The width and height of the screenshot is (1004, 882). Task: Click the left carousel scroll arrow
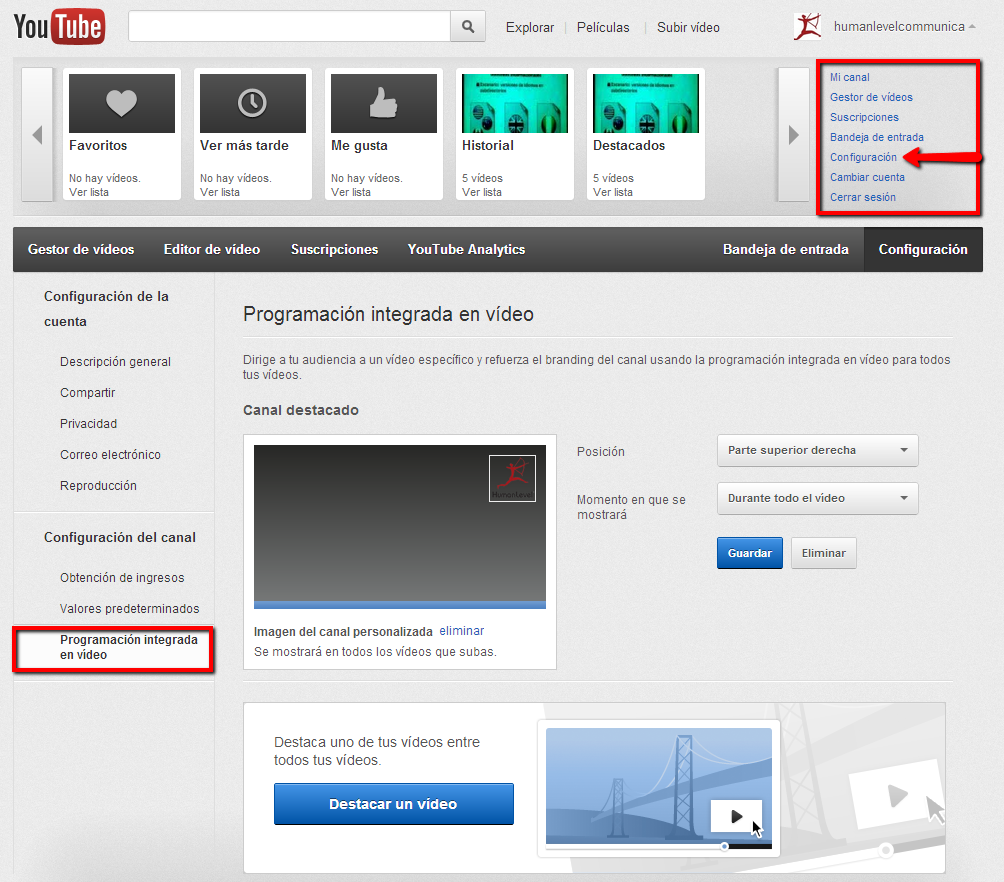coord(36,134)
